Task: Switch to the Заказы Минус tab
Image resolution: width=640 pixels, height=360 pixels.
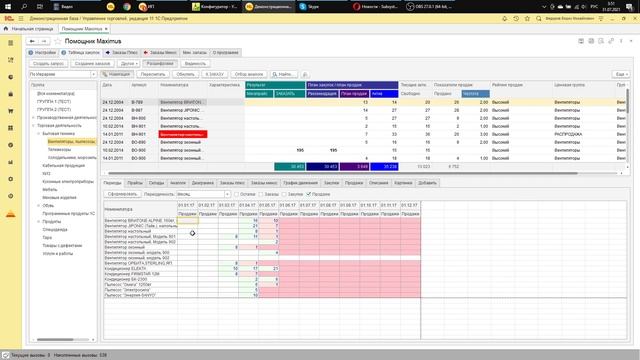Action: (x=160, y=53)
